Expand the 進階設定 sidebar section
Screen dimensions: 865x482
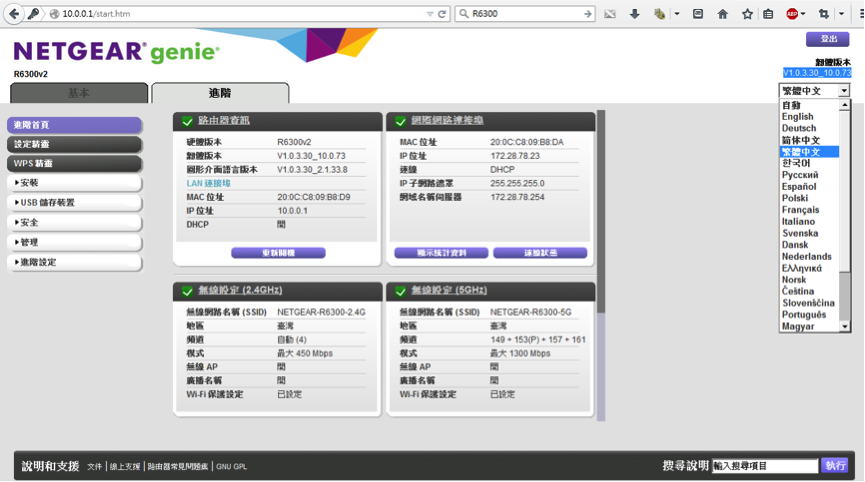tap(74, 263)
